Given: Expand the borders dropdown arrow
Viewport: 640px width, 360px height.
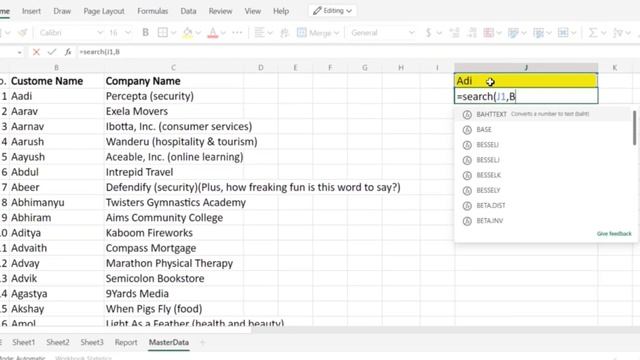Looking at the screenshot, I should click(x=173, y=33).
